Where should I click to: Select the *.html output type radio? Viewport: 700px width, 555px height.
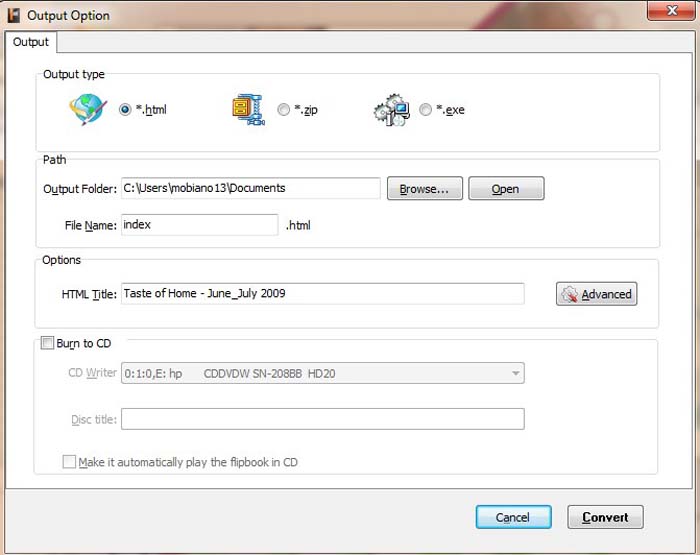click(125, 109)
